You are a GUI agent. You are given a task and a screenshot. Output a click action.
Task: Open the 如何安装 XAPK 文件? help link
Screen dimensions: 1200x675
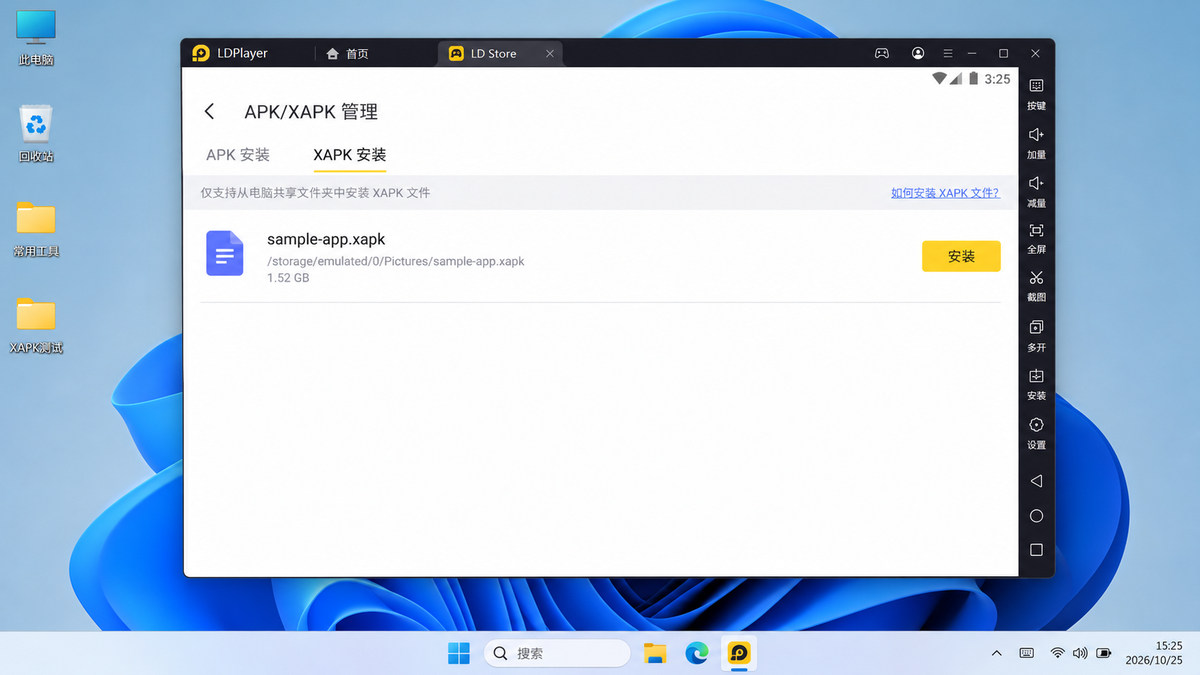945,193
